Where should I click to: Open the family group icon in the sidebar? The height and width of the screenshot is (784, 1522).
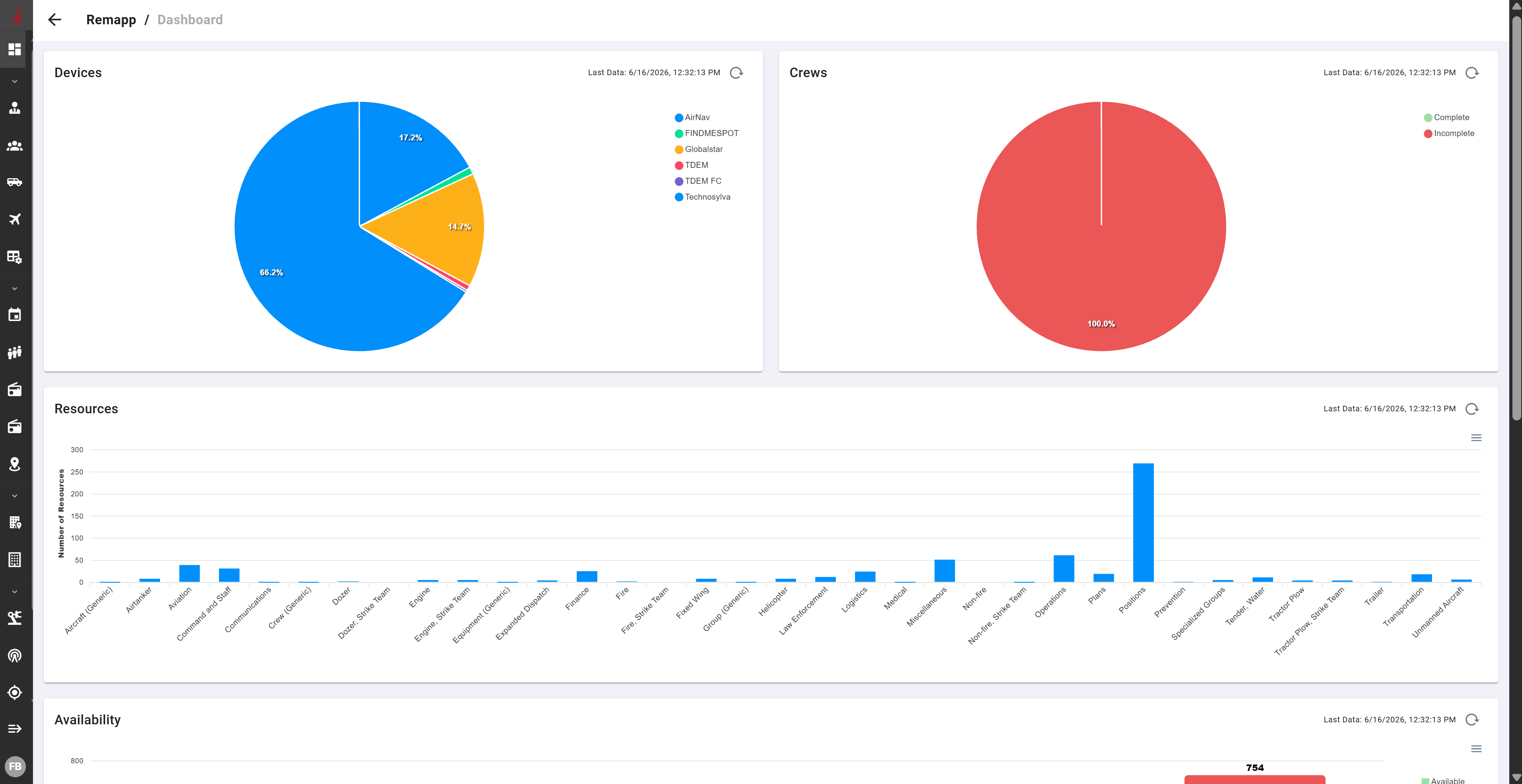coord(15,352)
